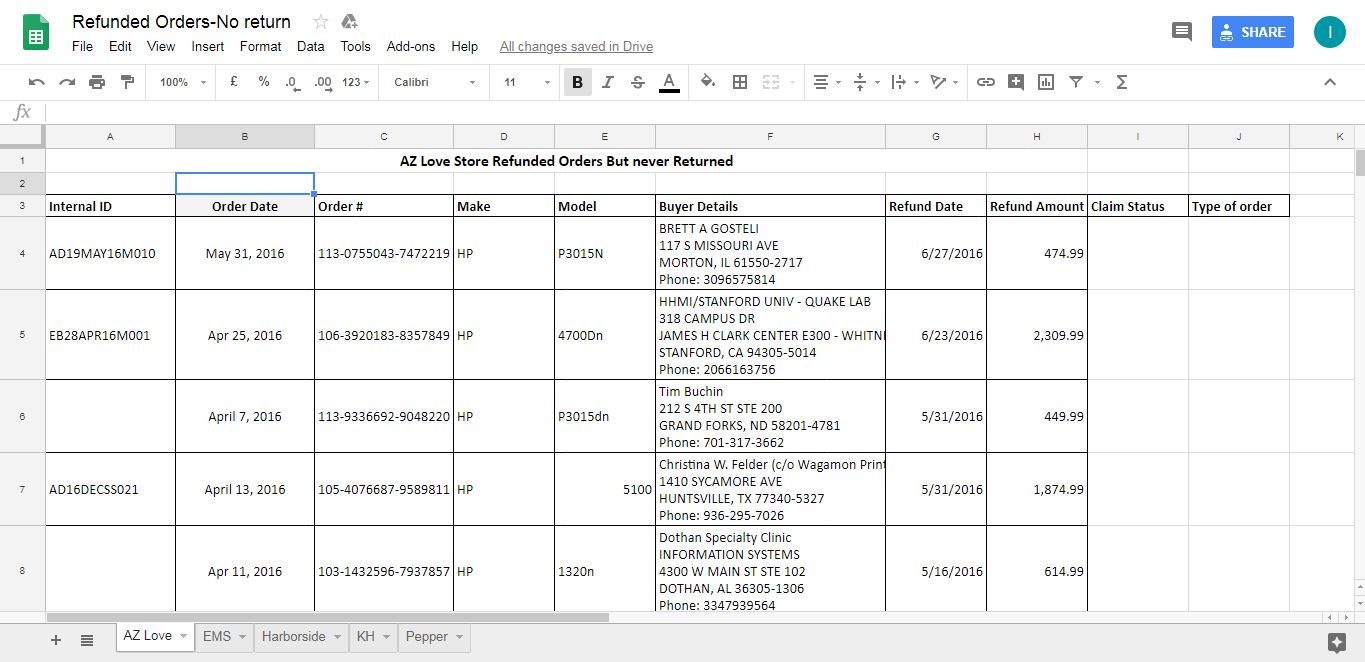This screenshot has height=662, width=1365.
Task: Click the undo arrow
Action: tap(37, 82)
